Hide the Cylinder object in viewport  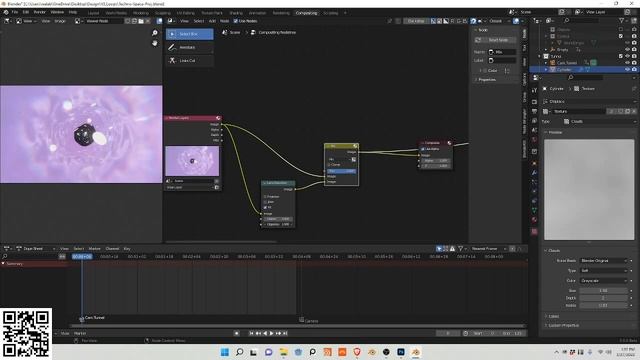pos(627,69)
